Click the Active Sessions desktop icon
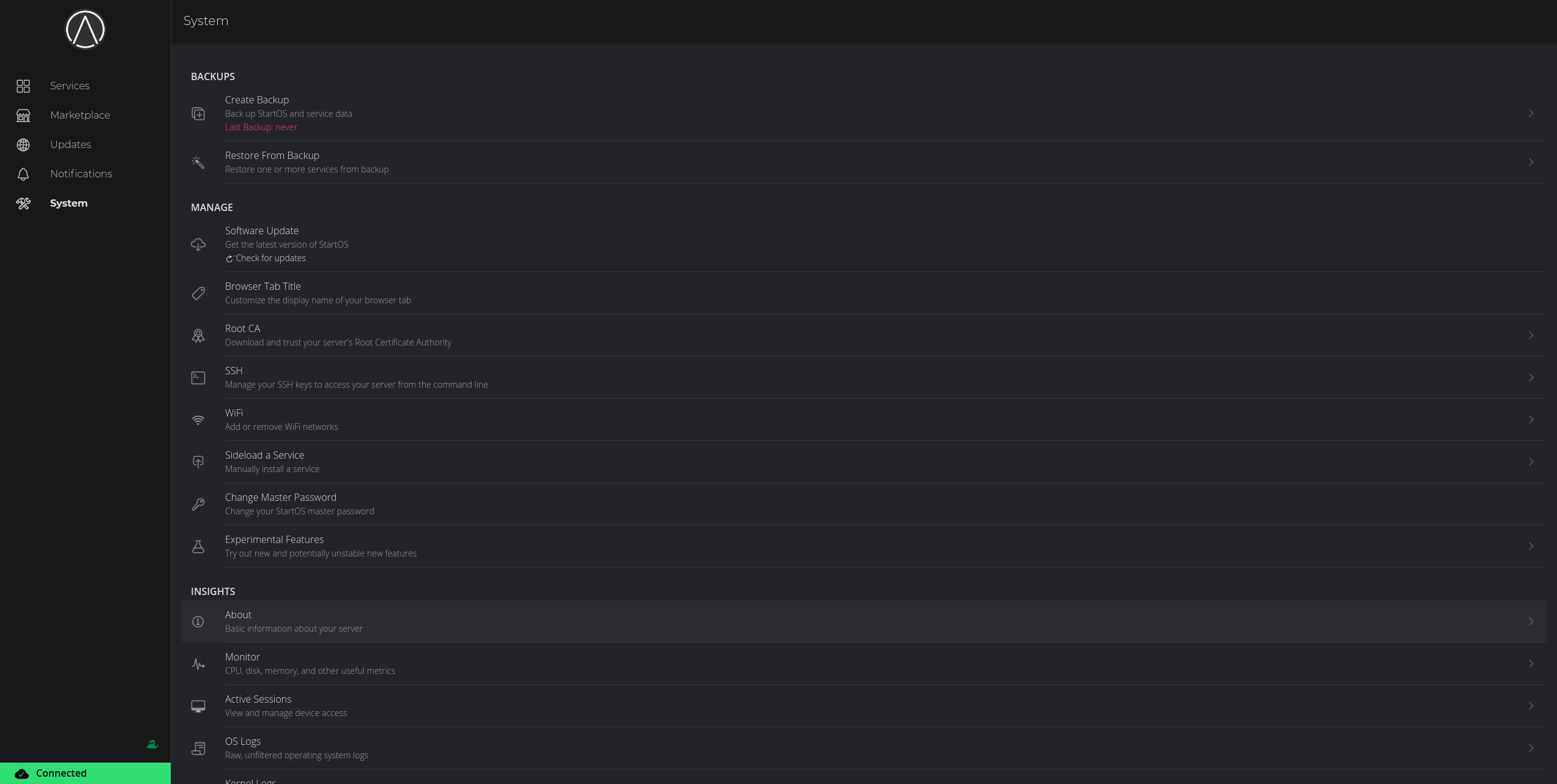Screen dimensions: 1557x784 click(198, 706)
